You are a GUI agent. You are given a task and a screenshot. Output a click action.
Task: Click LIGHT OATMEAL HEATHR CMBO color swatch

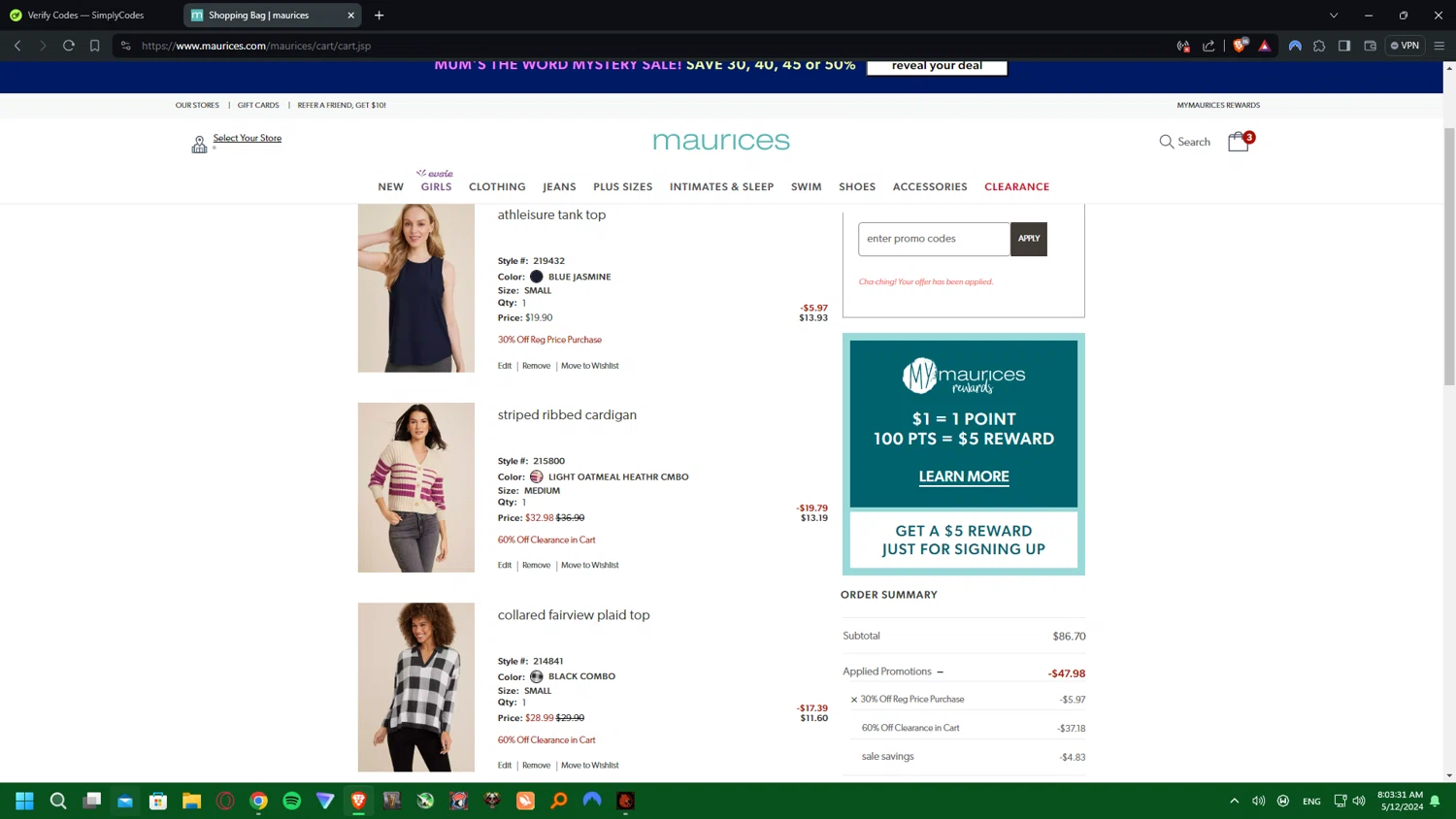537,476
